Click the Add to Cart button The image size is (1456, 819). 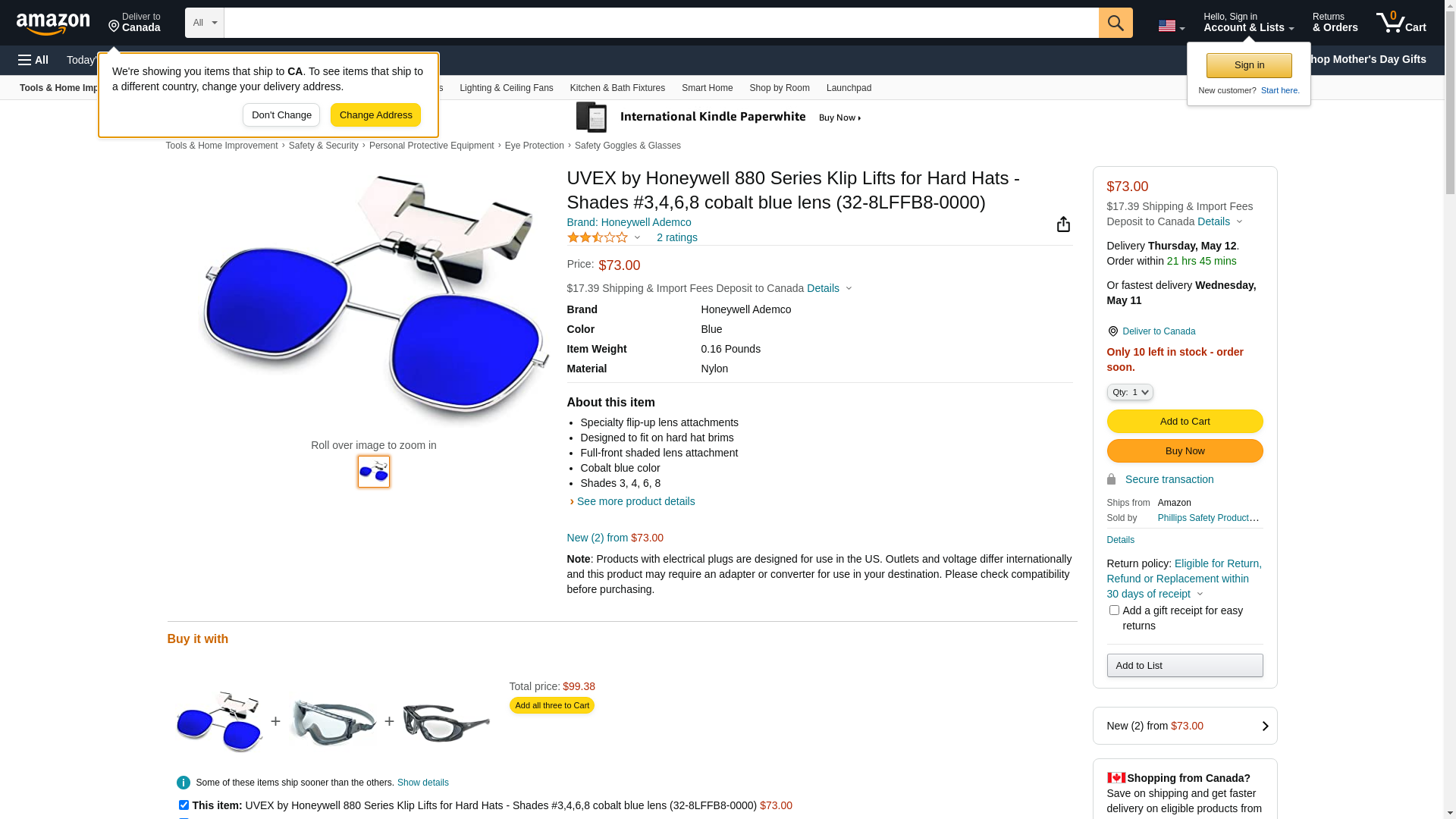1185,422
